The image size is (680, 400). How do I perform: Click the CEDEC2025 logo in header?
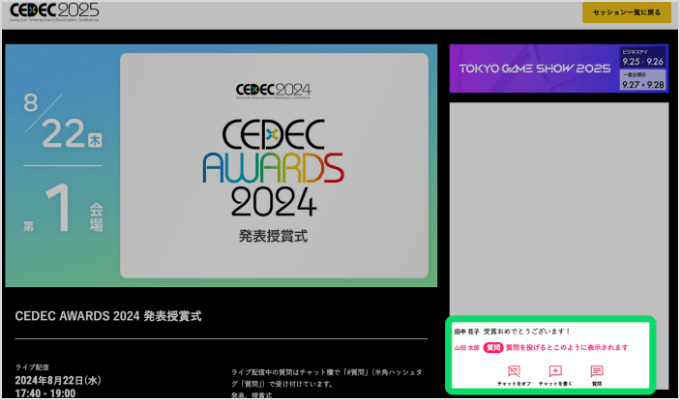click(x=54, y=12)
